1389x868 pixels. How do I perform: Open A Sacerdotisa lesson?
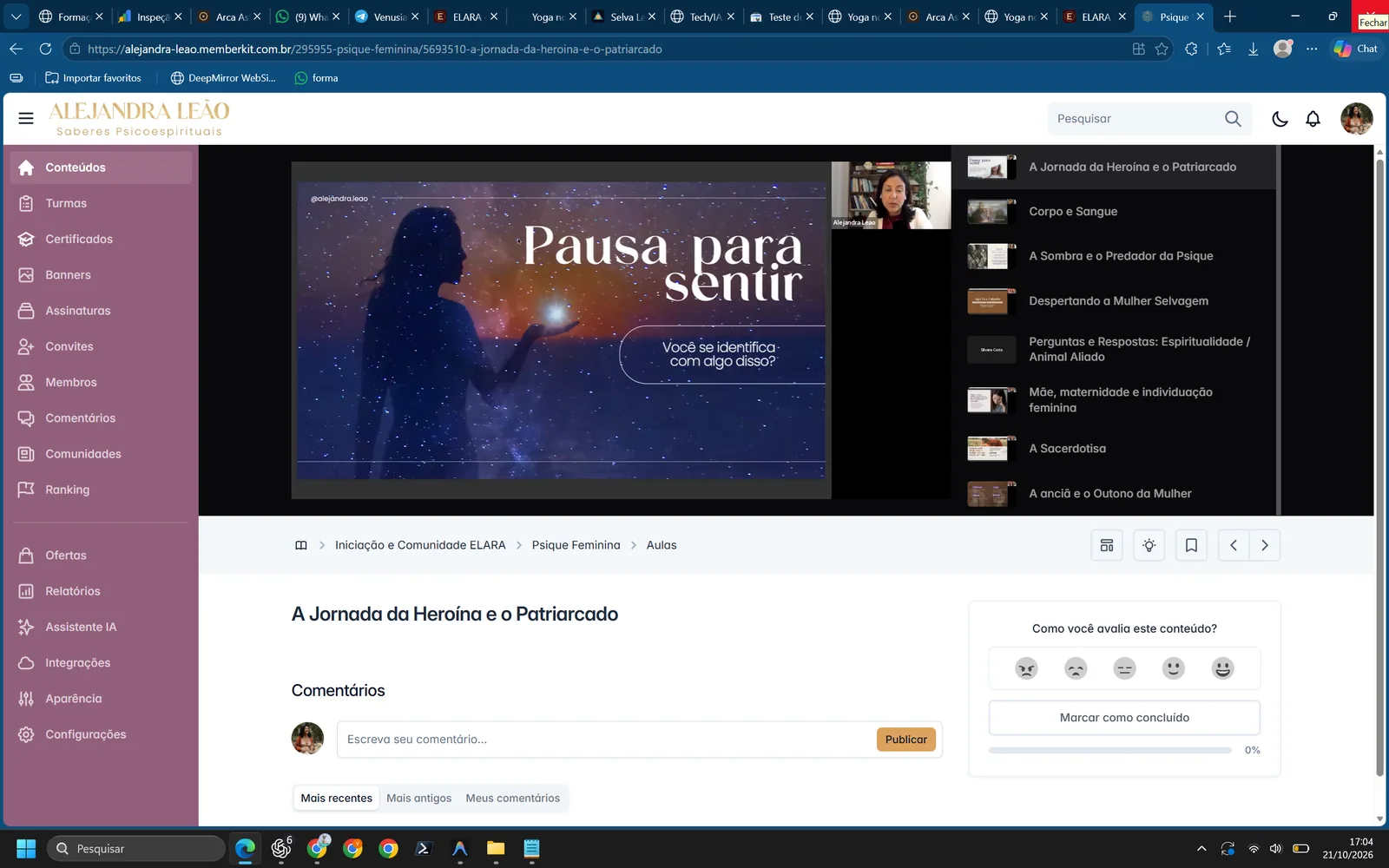(x=1115, y=449)
